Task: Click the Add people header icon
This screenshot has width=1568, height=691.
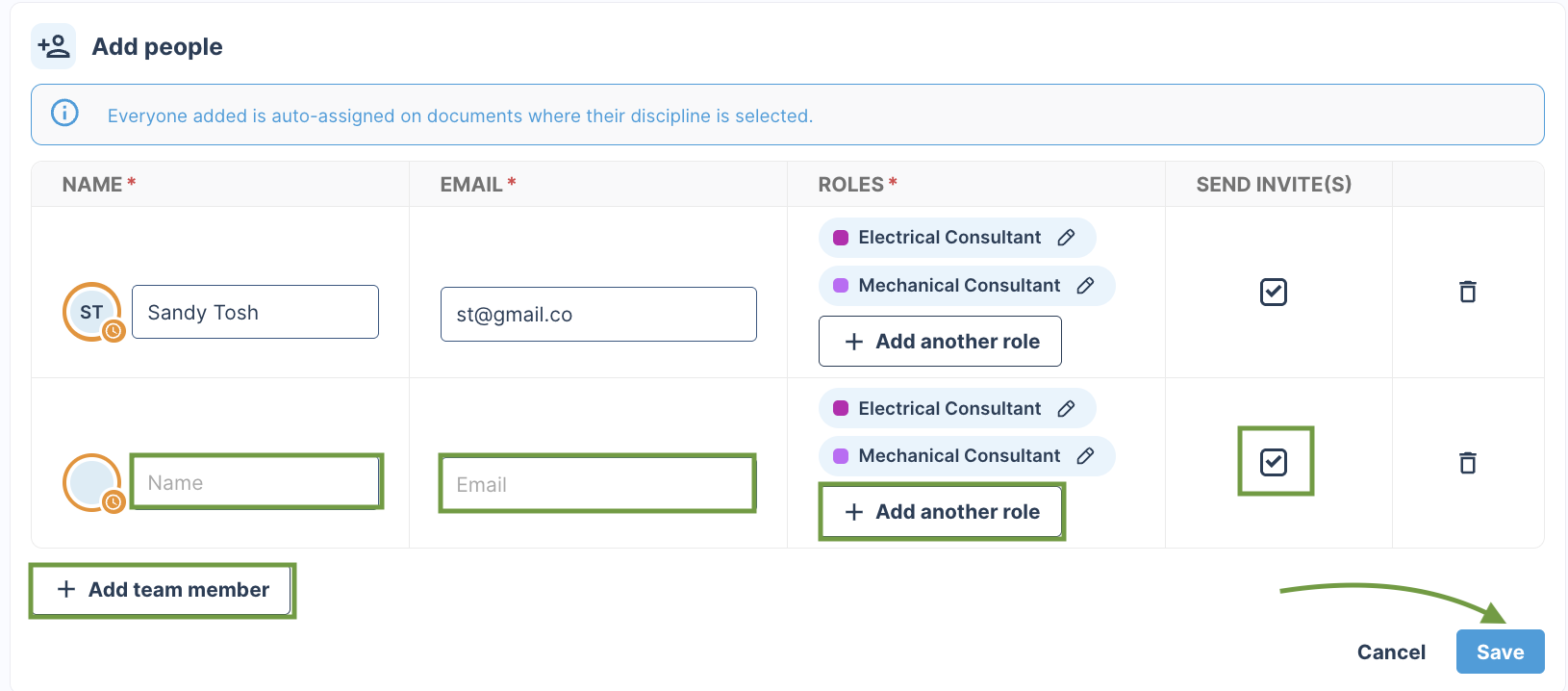Action: [x=53, y=46]
